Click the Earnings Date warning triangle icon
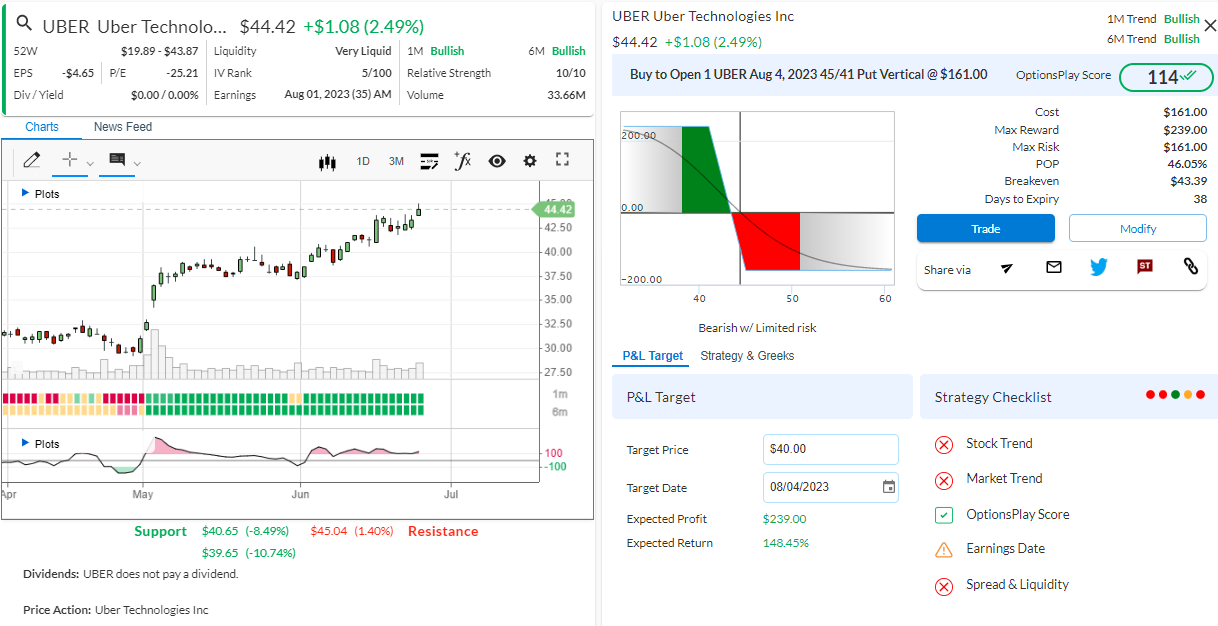The height and width of the screenshot is (626, 1218). point(944,549)
